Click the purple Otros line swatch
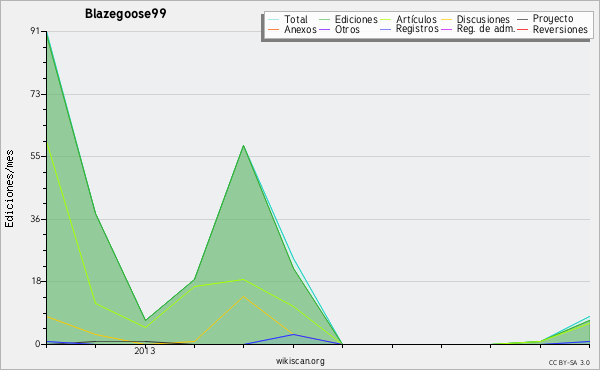 click(x=324, y=29)
